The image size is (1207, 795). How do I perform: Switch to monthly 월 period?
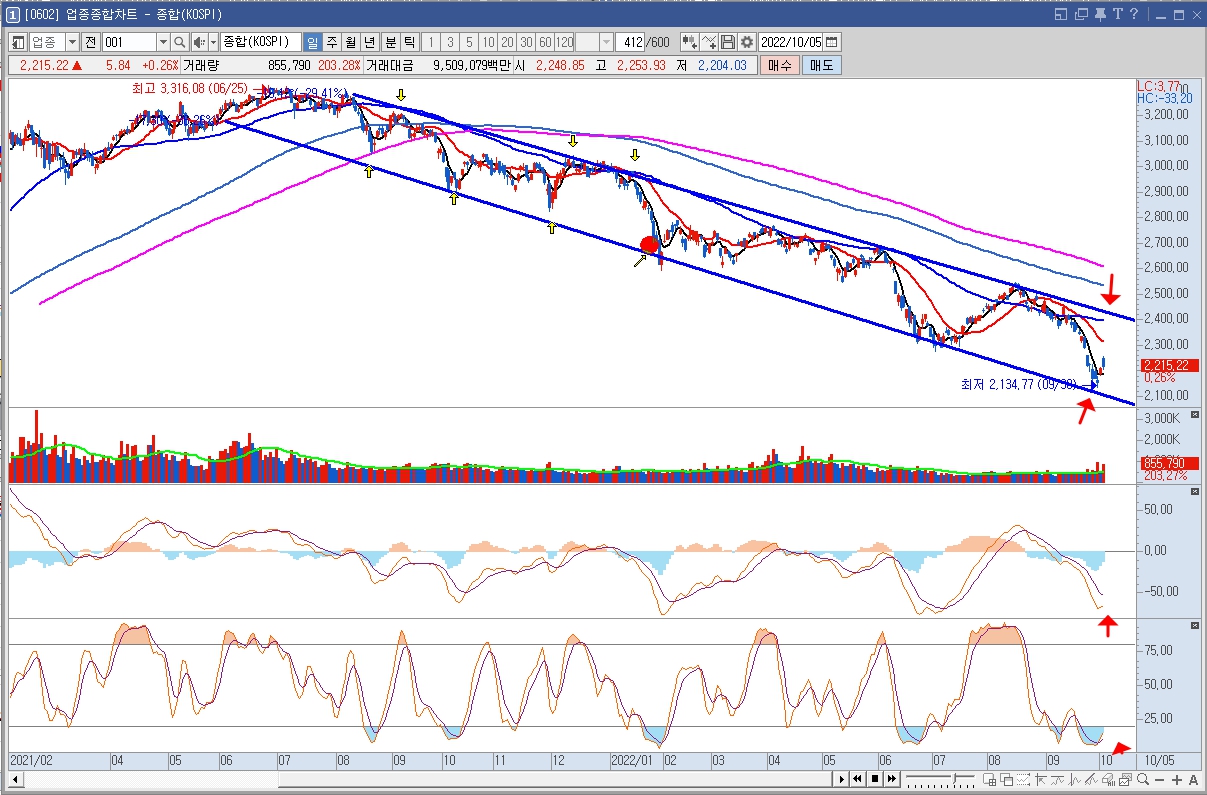(x=349, y=42)
